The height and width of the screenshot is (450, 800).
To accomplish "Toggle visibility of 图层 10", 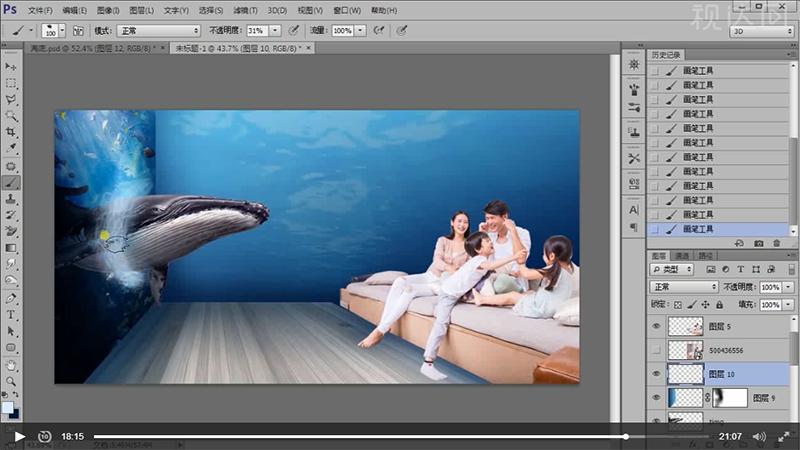I will (656, 373).
